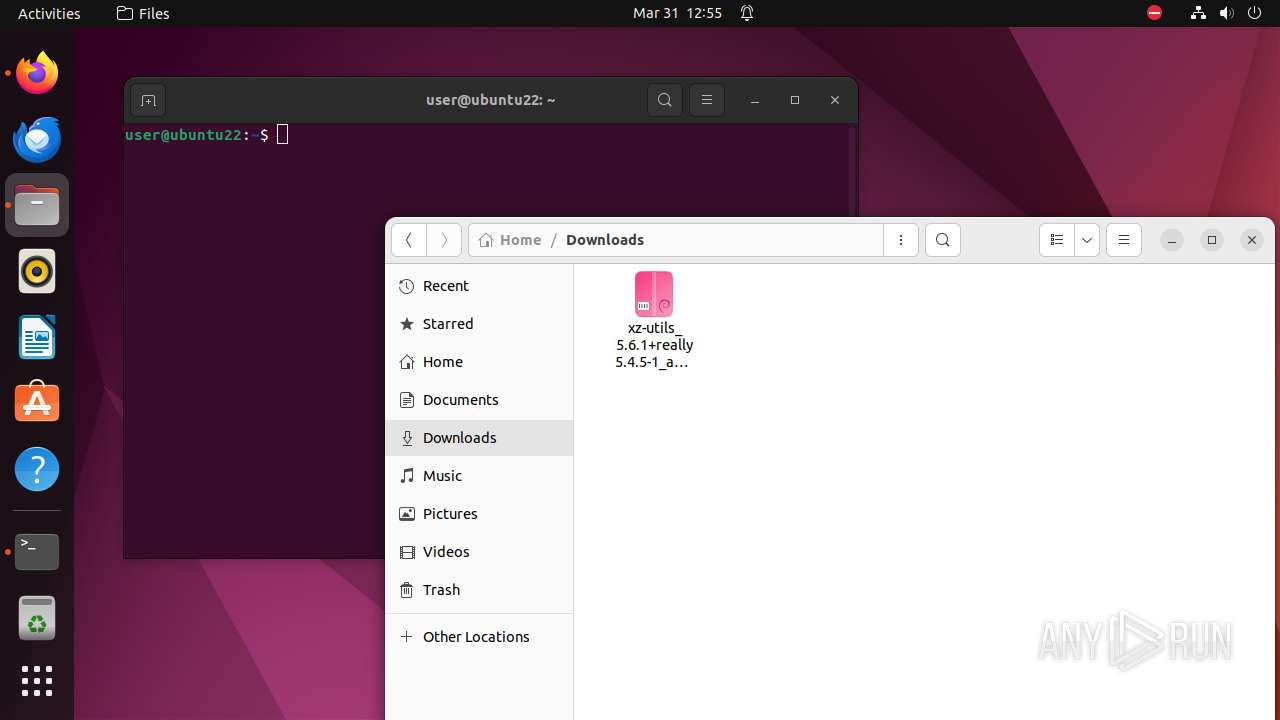Open Recent in the Files sidebar
Viewport: 1280px width, 720px height.
pos(479,286)
